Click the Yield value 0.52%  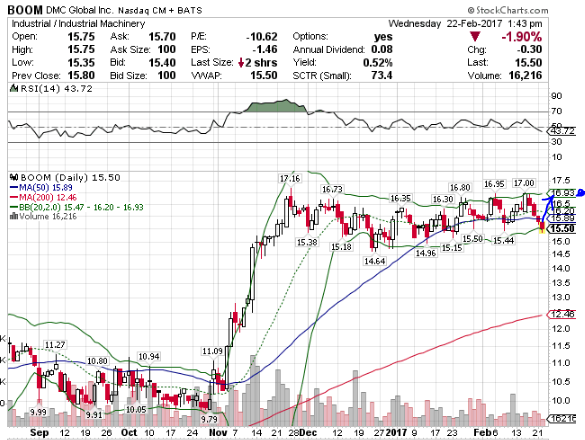[378, 62]
